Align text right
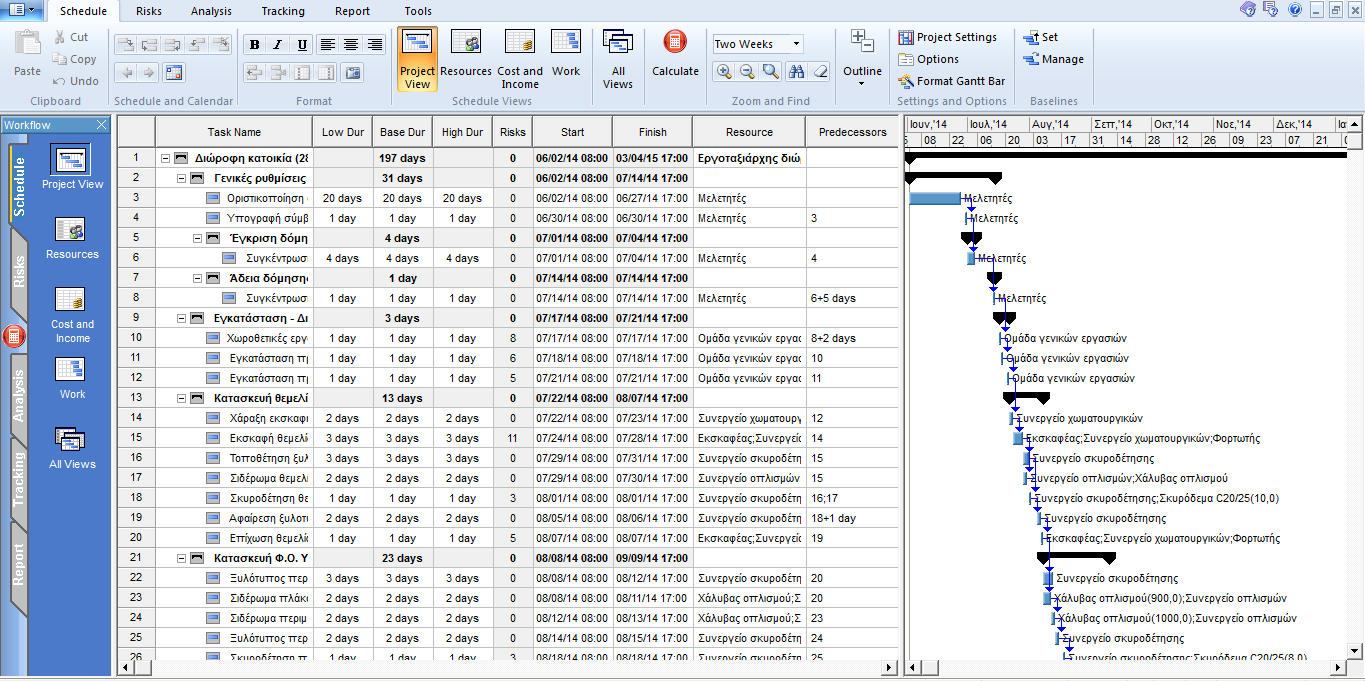Image resolution: width=1365 pixels, height=681 pixels. coord(375,45)
